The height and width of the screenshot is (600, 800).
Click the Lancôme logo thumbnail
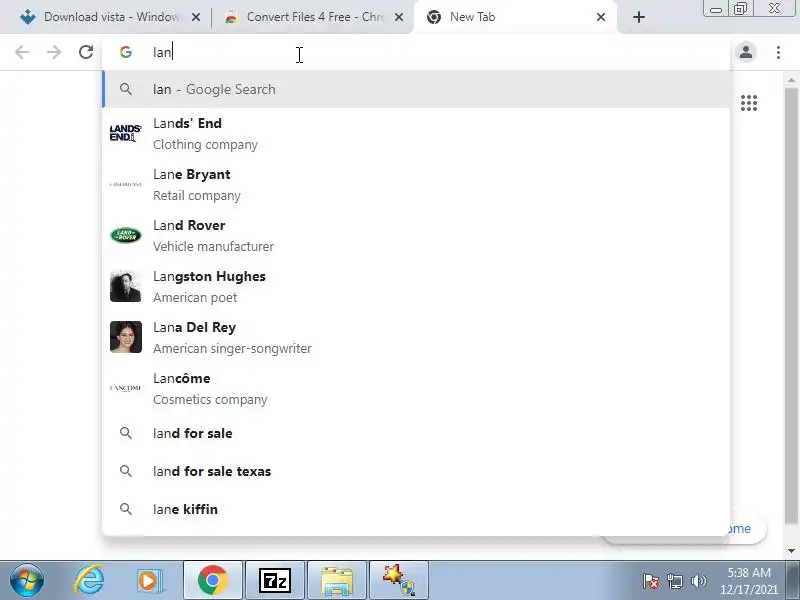coord(126,388)
